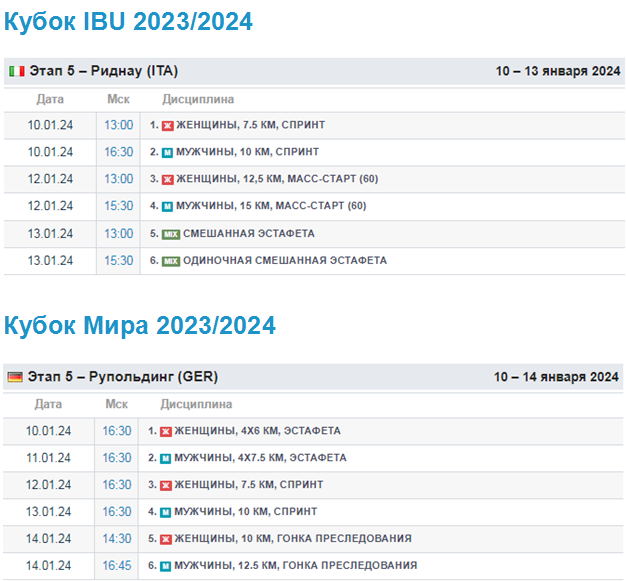The width and height of the screenshot is (626, 581).
Task: Click the Italian flag icon beside Риднау
Action: tap(17, 71)
